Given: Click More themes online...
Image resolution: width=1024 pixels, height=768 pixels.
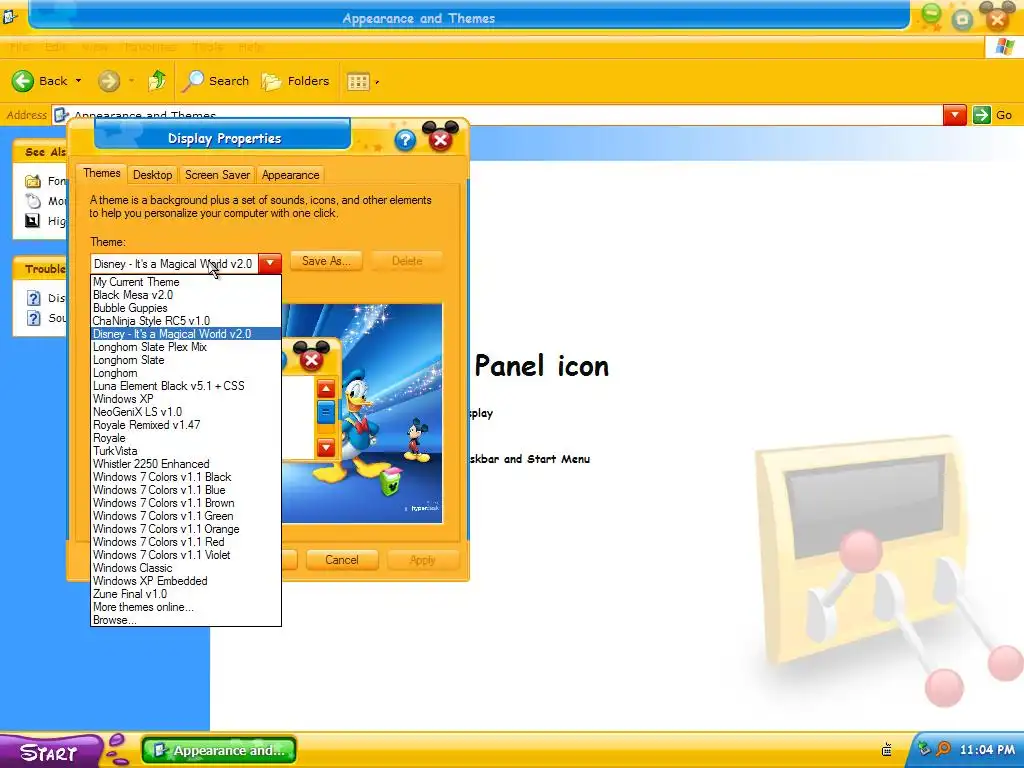Looking at the screenshot, I should coord(186,607).
